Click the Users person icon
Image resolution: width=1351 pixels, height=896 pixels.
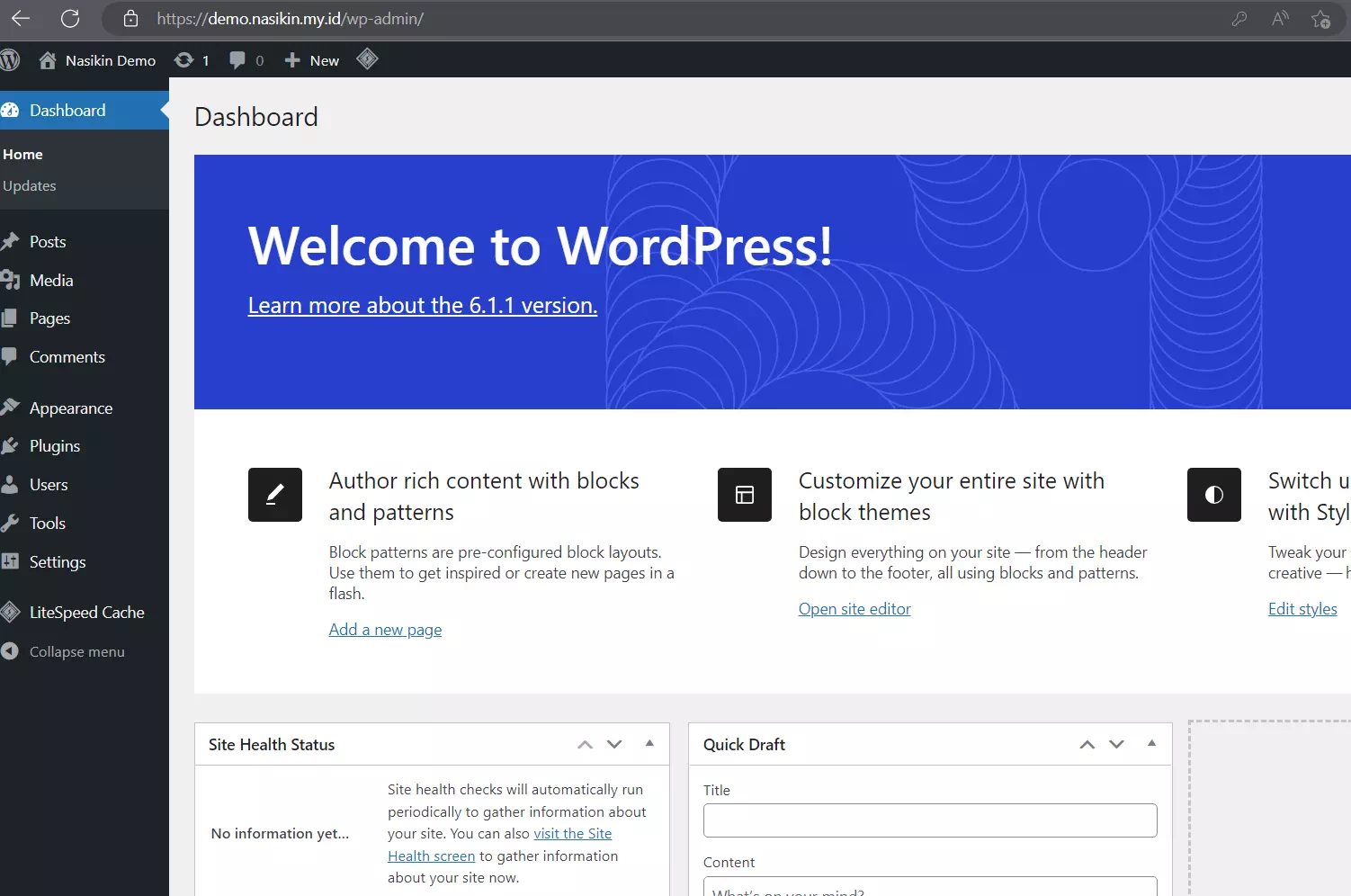(x=10, y=484)
